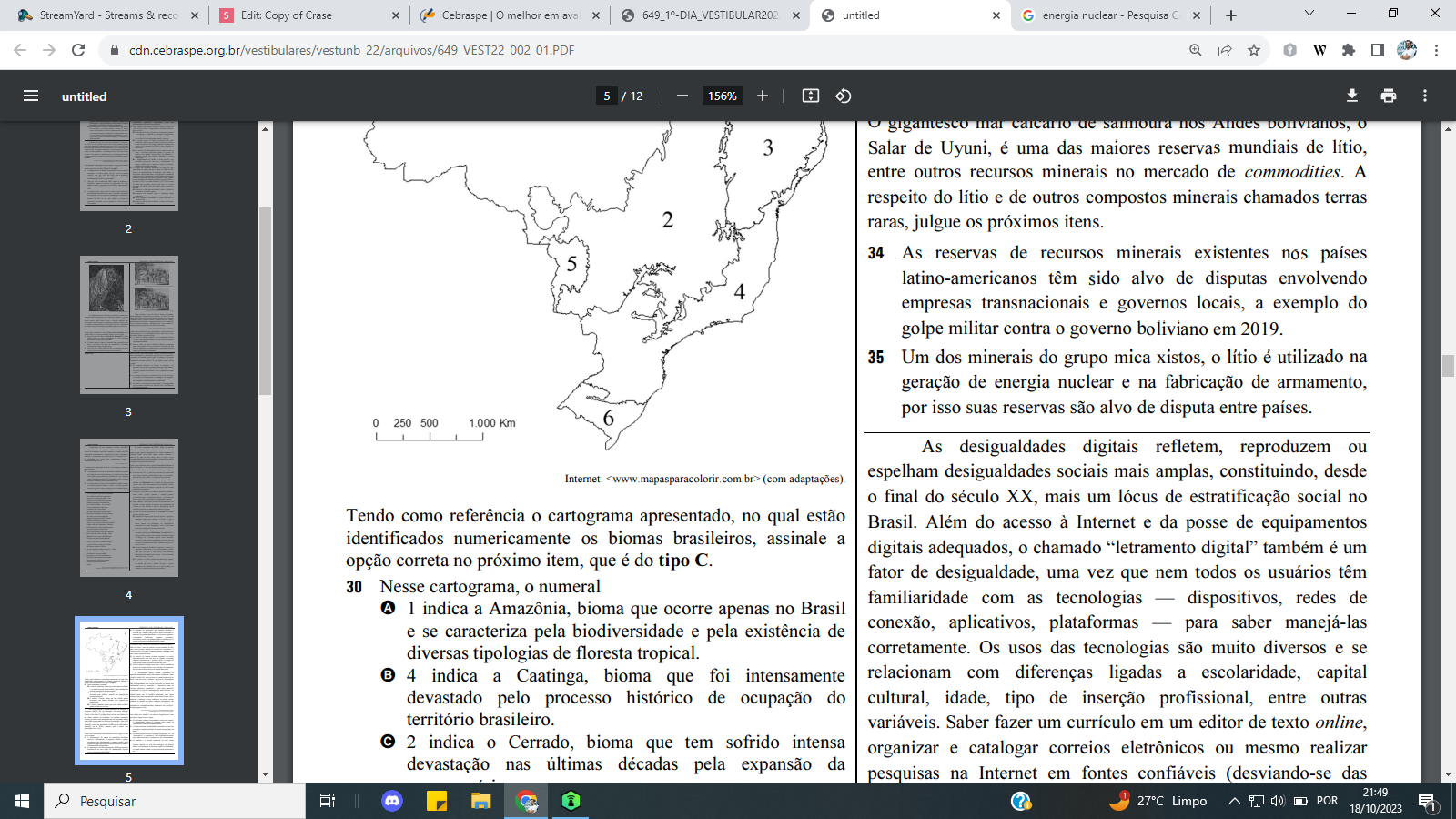Image resolution: width=1456 pixels, height=819 pixels.
Task: Reload the current page
Action: coord(78,50)
